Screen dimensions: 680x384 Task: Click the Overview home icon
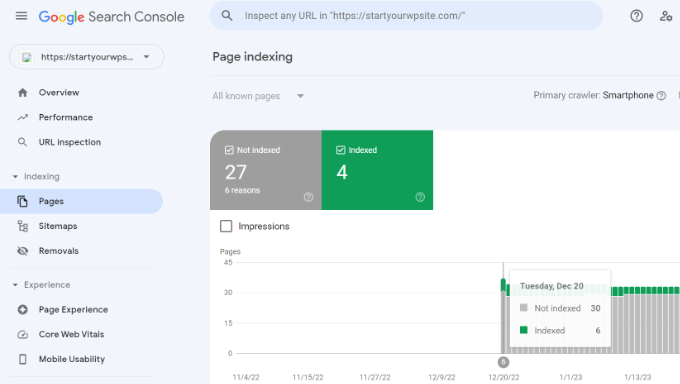pos(23,92)
